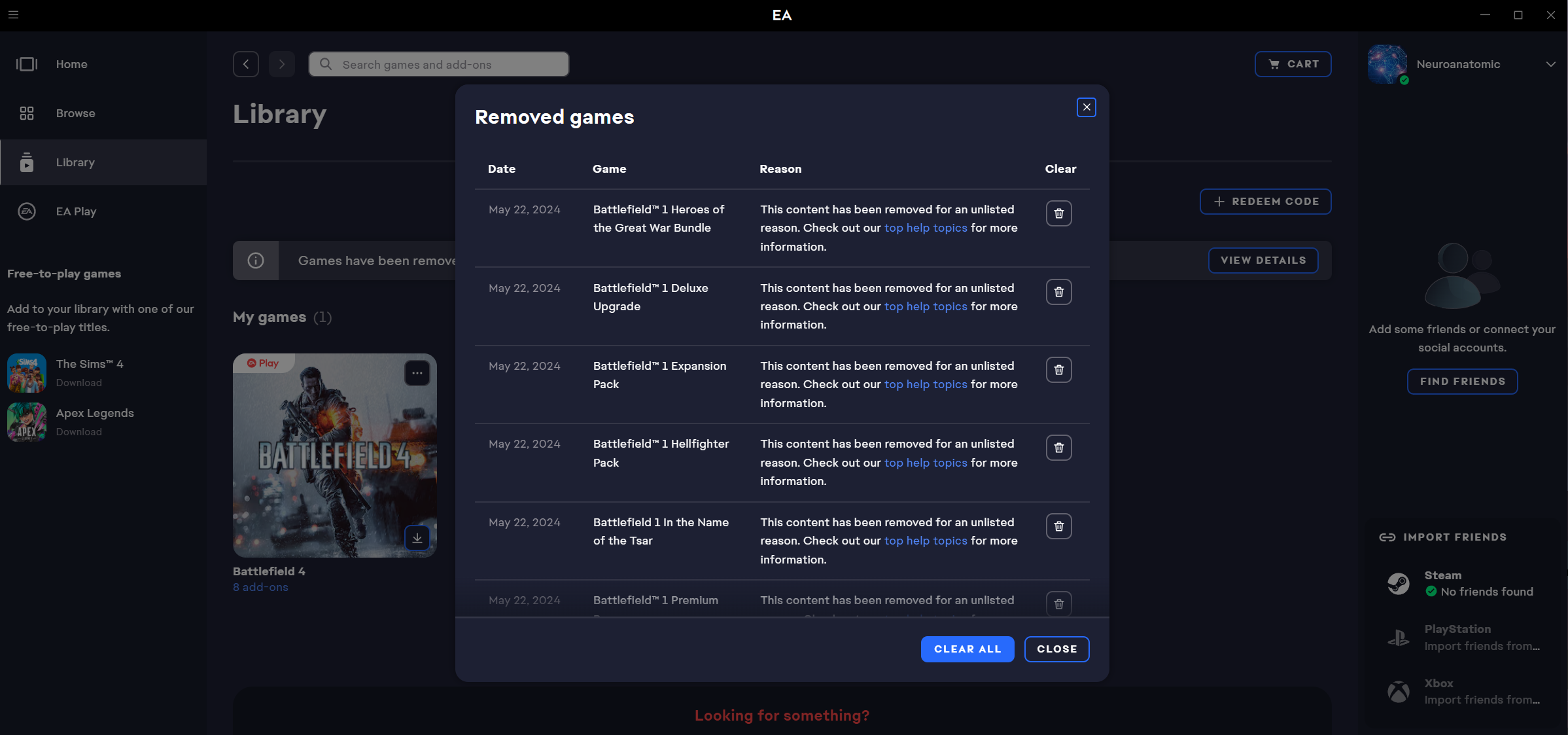Click the EA Play logo icon
The height and width of the screenshot is (735, 1568).
point(27,211)
